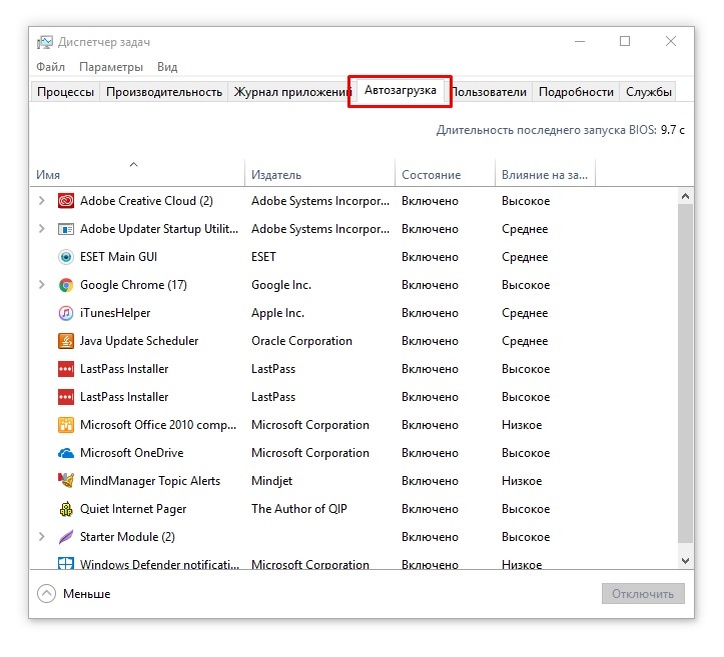
Task: Click the Task Manager title bar icon
Action: coord(45,42)
